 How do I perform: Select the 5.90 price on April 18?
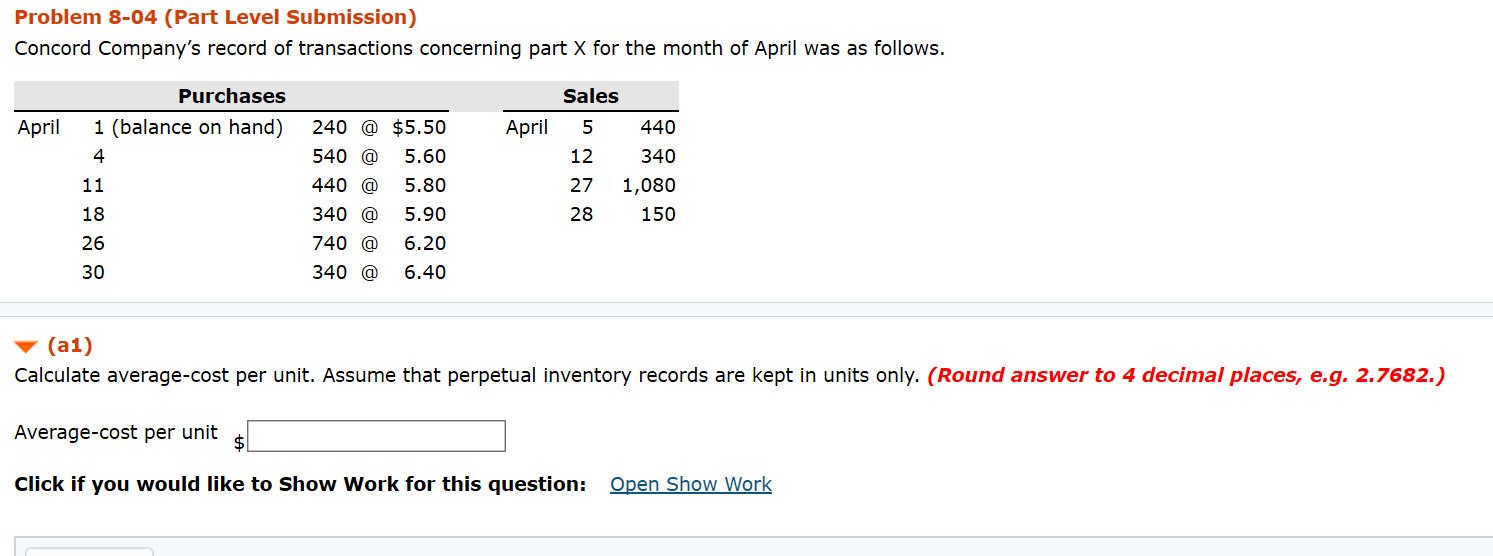coord(425,214)
